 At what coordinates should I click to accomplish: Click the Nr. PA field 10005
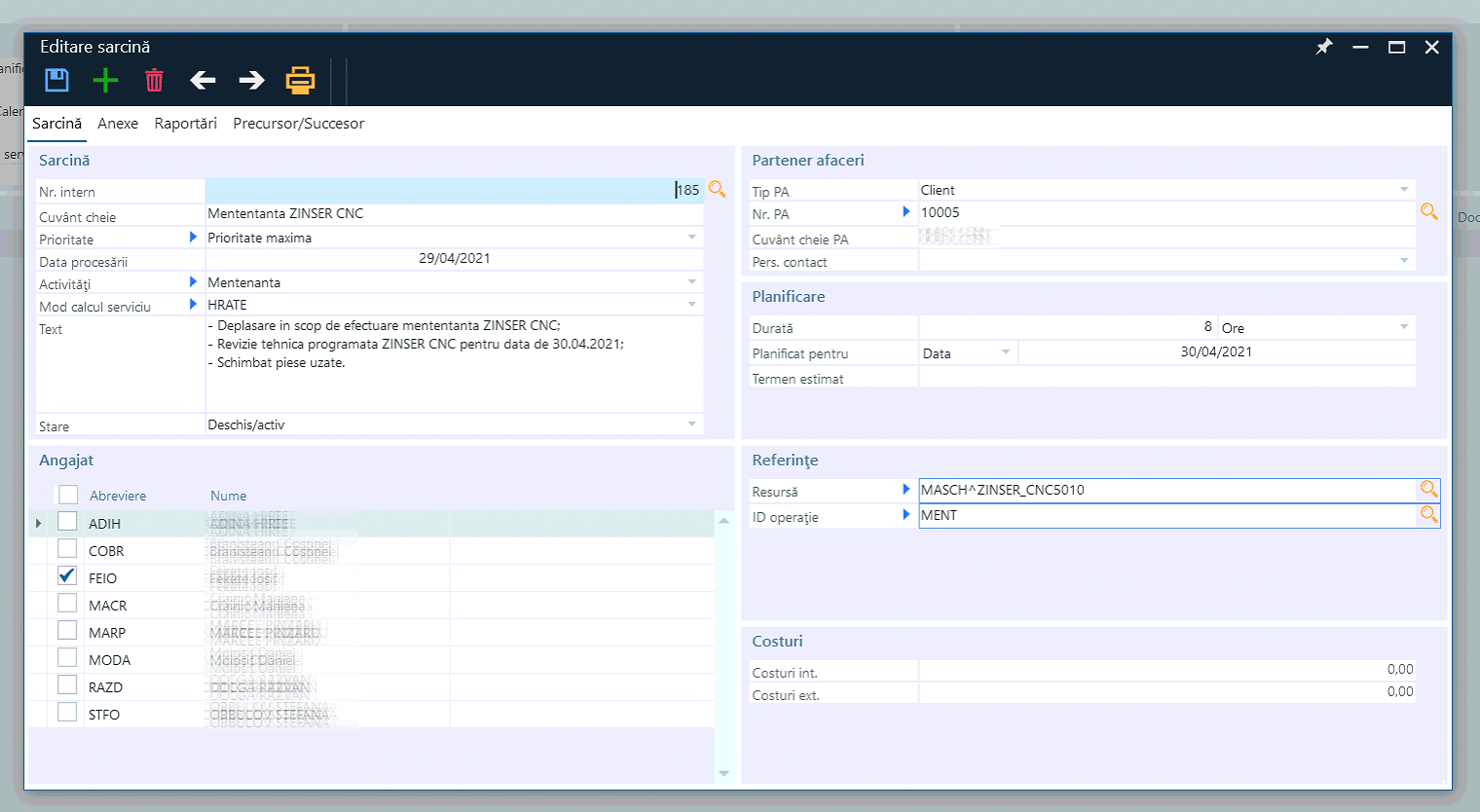point(1166,212)
